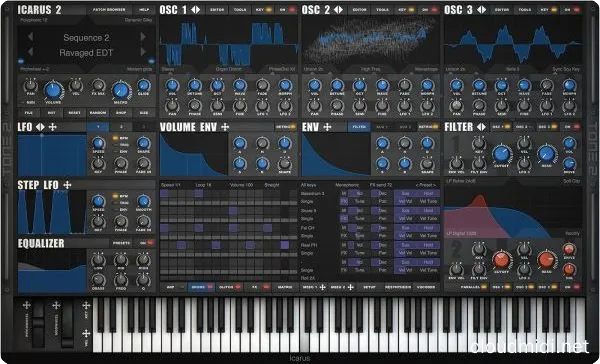Click the Volume envelope curve display
Viewport: 600px width, 364px height.
pos(194,155)
